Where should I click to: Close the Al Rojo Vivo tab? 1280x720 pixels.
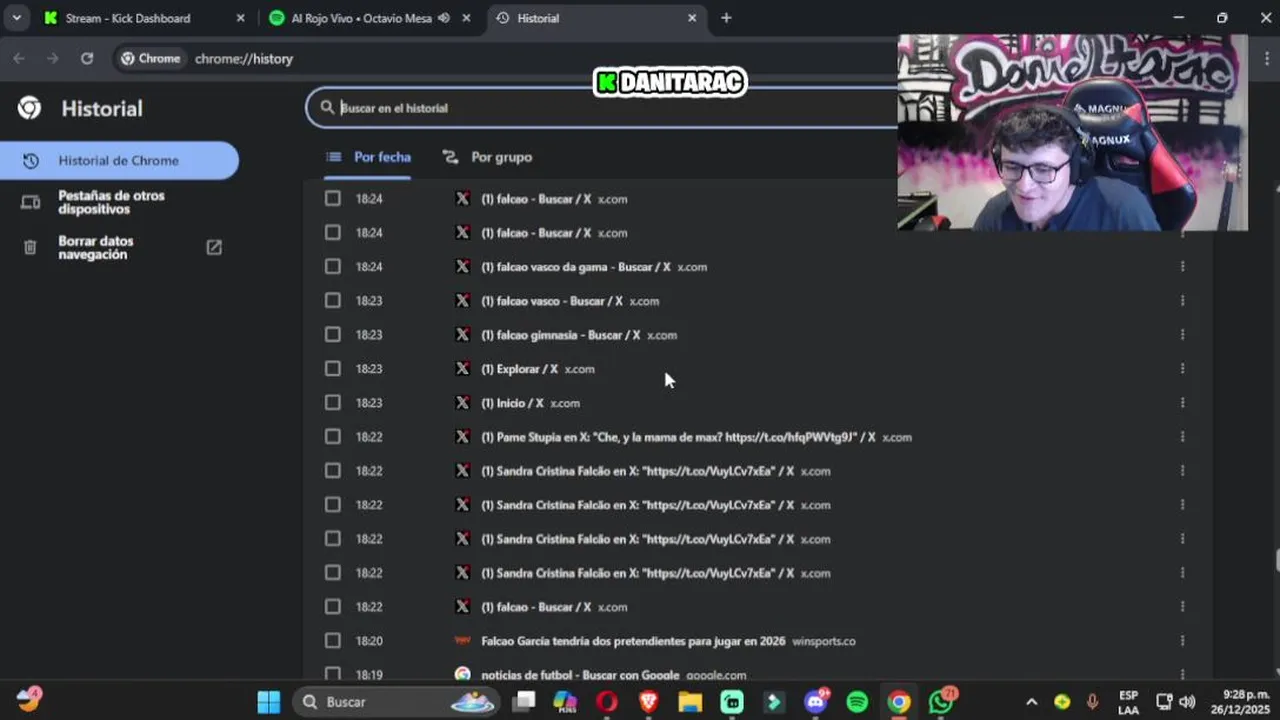point(466,18)
